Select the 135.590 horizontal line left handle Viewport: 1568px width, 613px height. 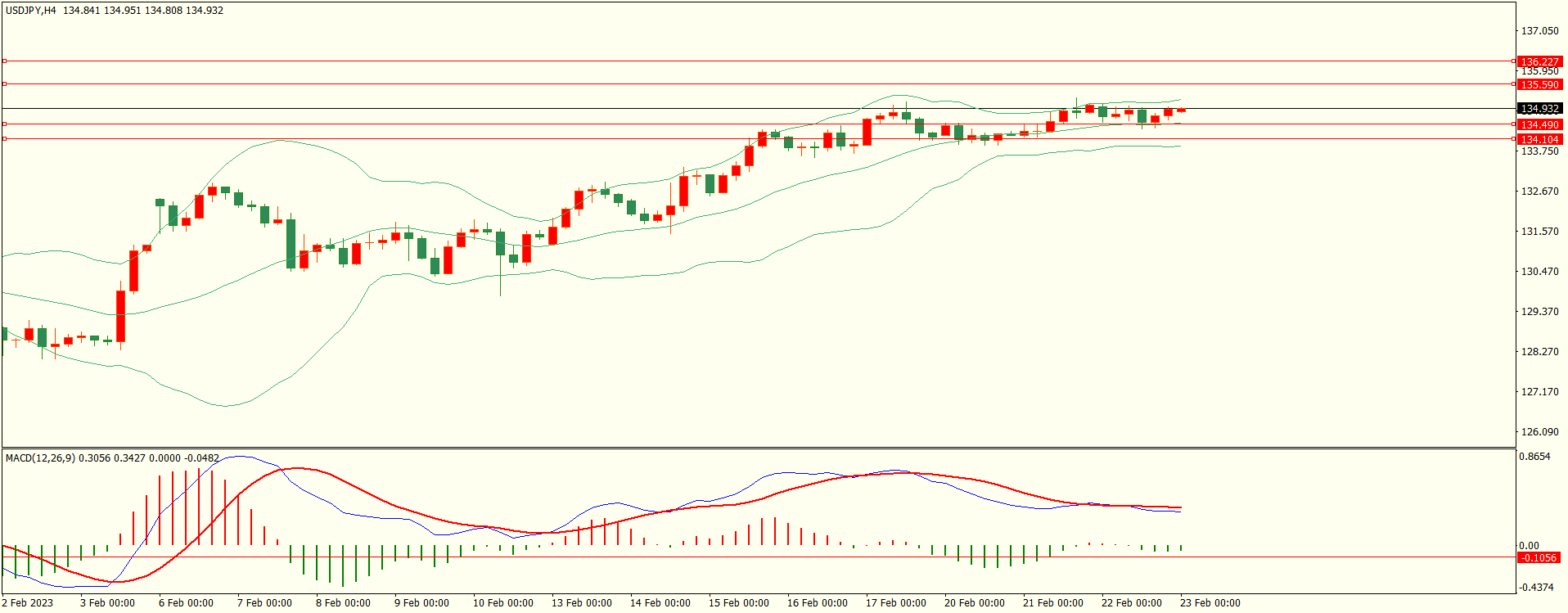click(4, 83)
